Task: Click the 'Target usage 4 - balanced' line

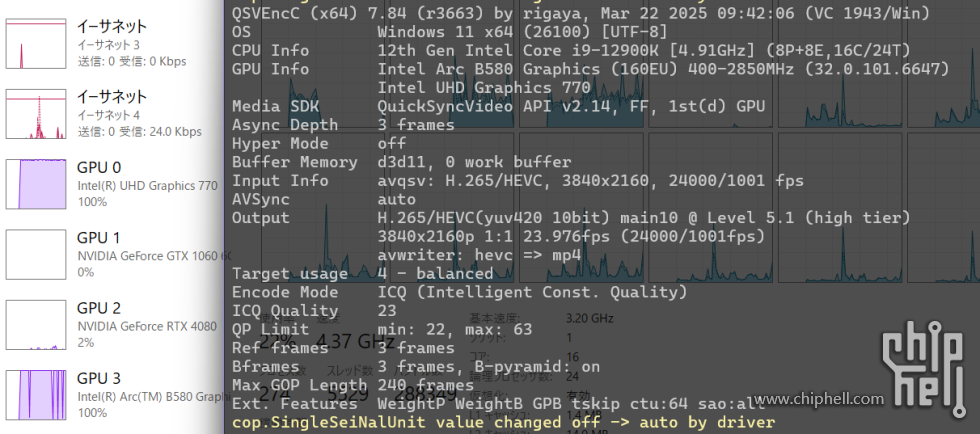Action: (x=362, y=274)
